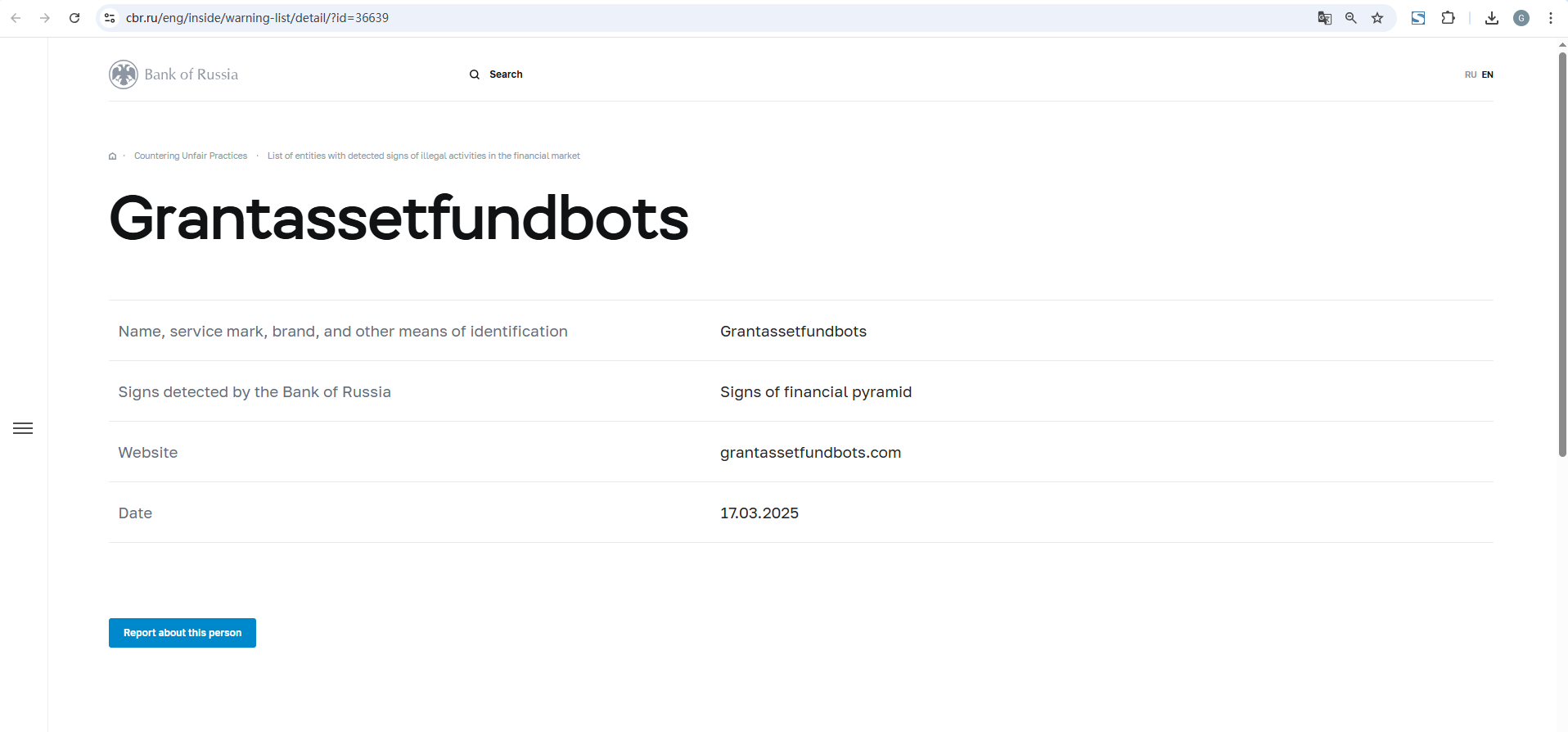Viewport: 1568px width, 732px height.
Task: Open the browser extensions puzzle icon
Action: (1448, 18)
